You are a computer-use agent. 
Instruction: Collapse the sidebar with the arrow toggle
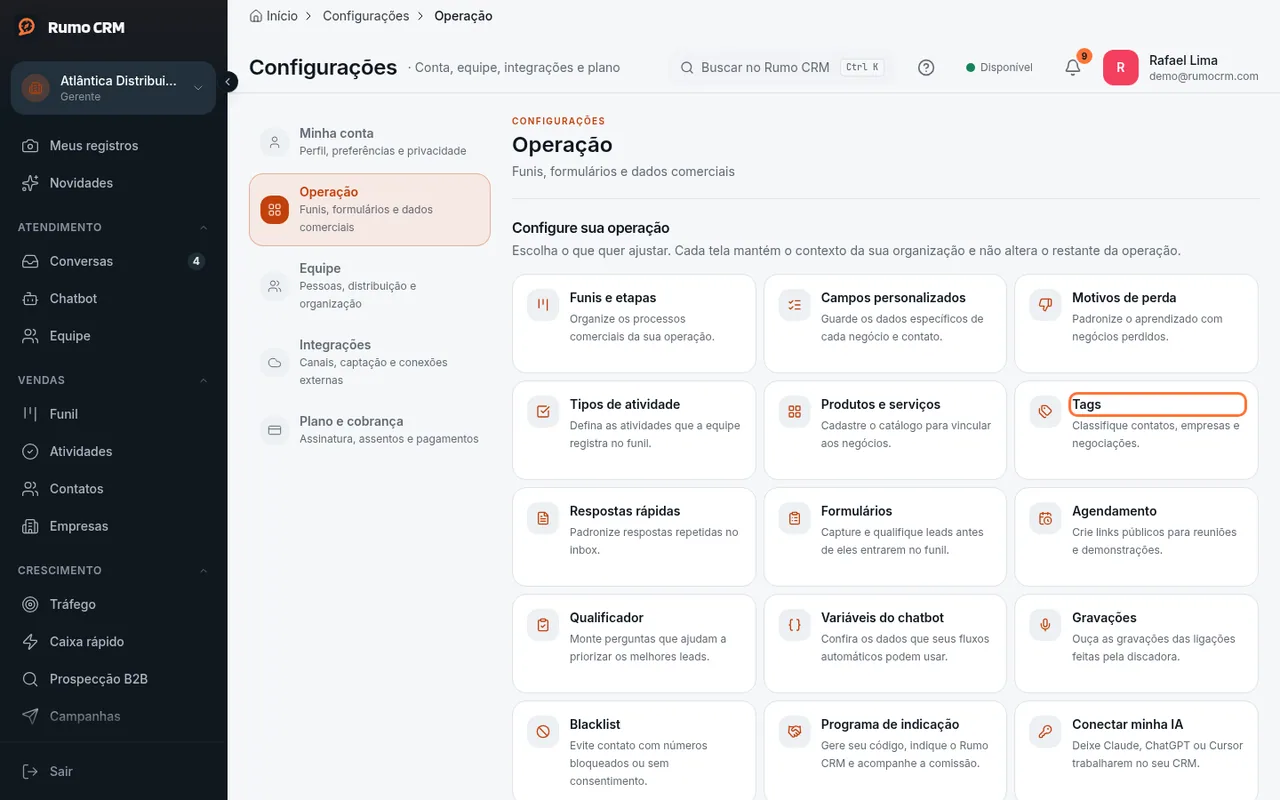(x=229, y=82)
